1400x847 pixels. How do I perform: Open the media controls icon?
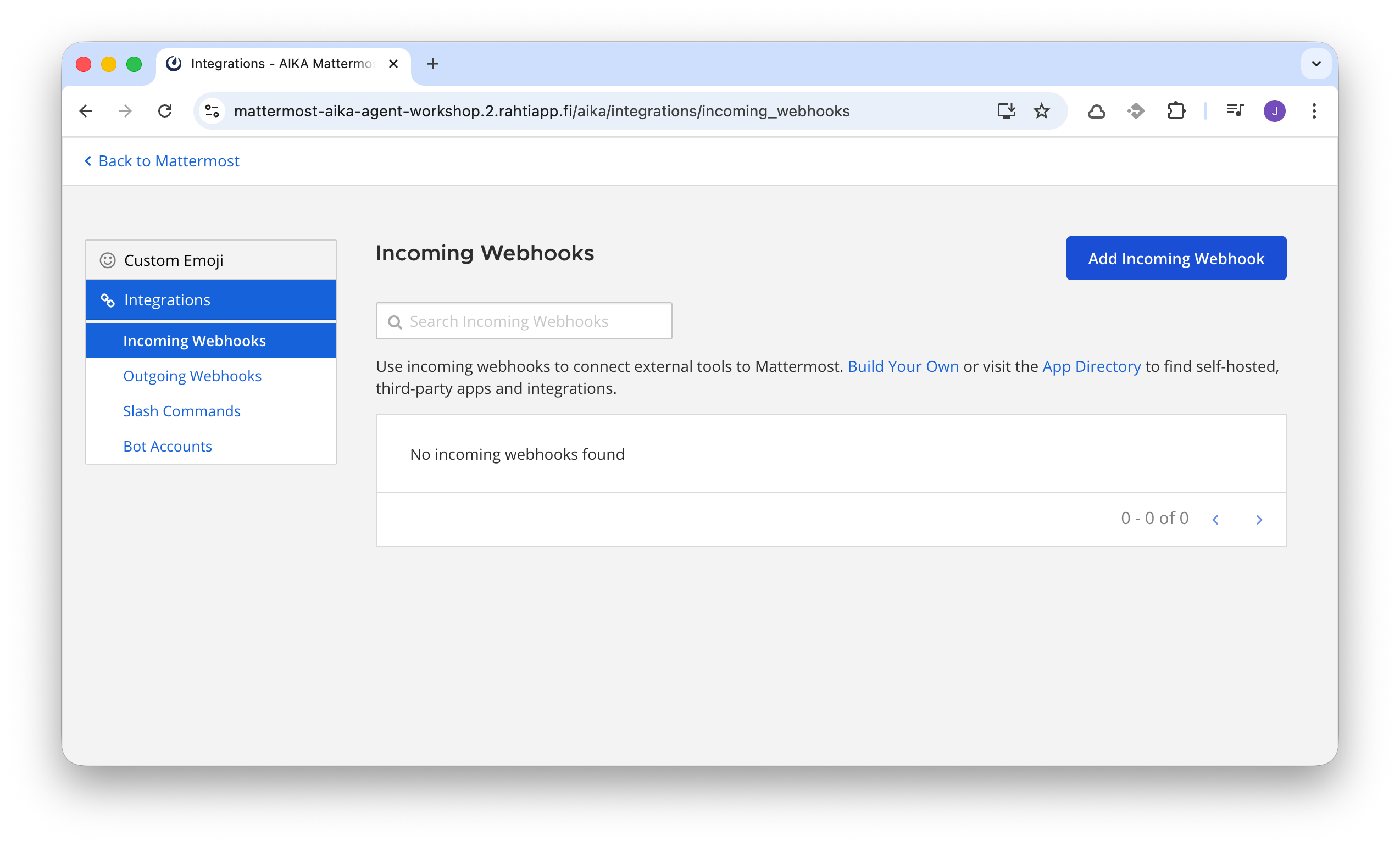[1235, 111]
